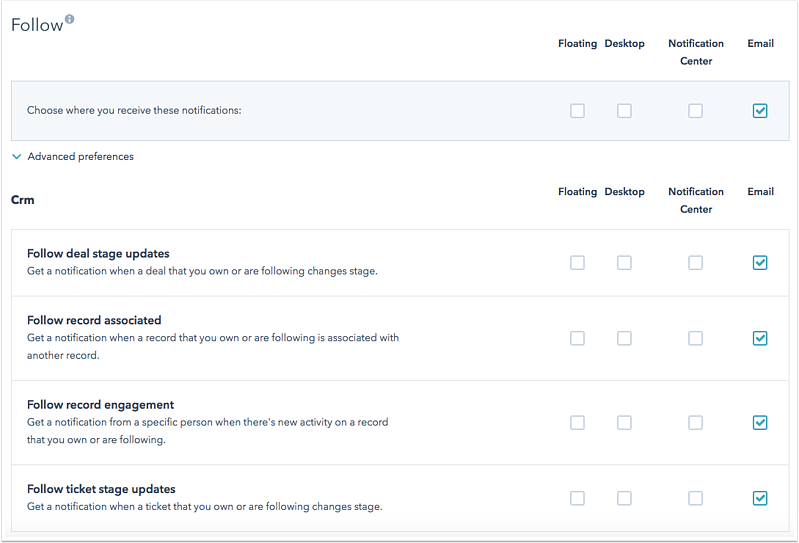Enable Notification Center for Follow ticket stage updates

pyautogui.click(x=695, y=498)
